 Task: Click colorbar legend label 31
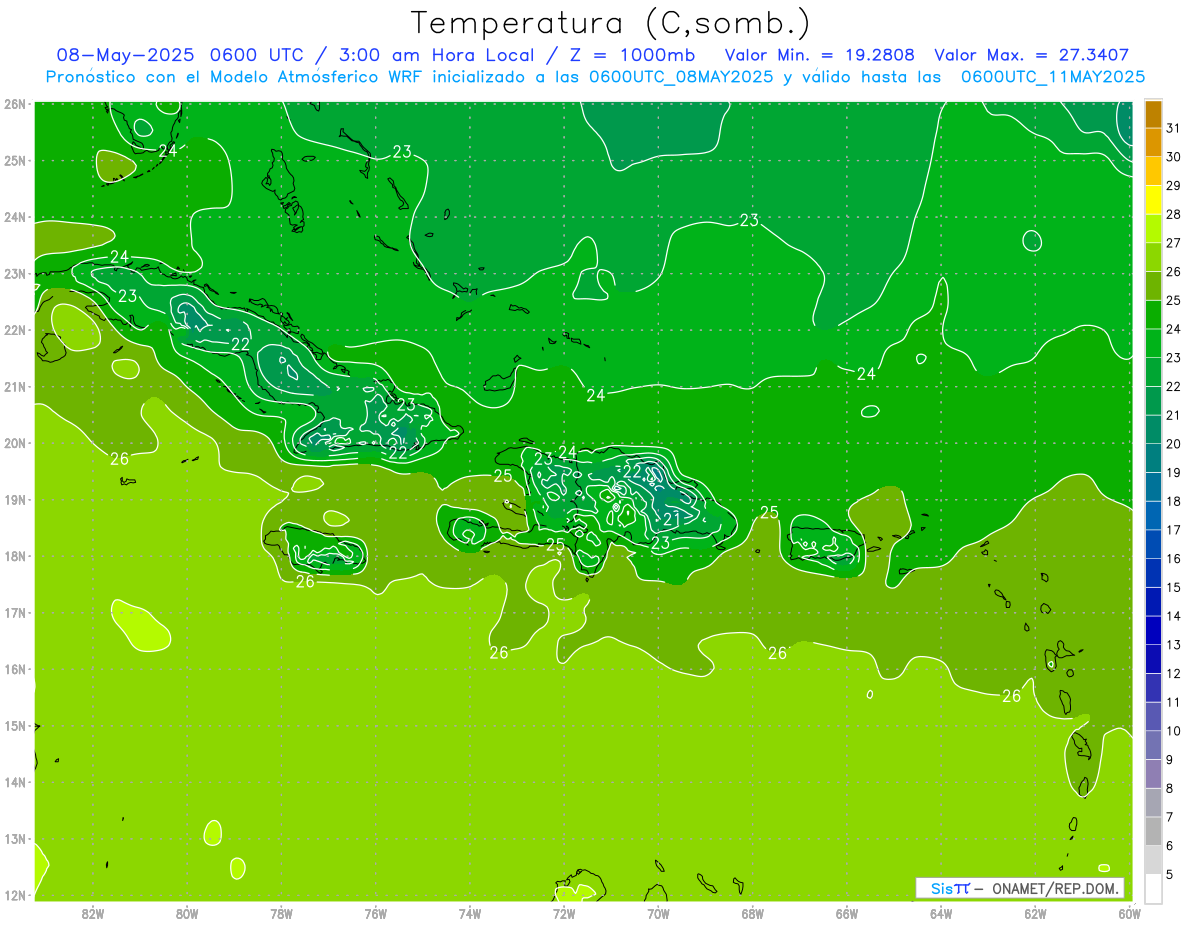1173,128
